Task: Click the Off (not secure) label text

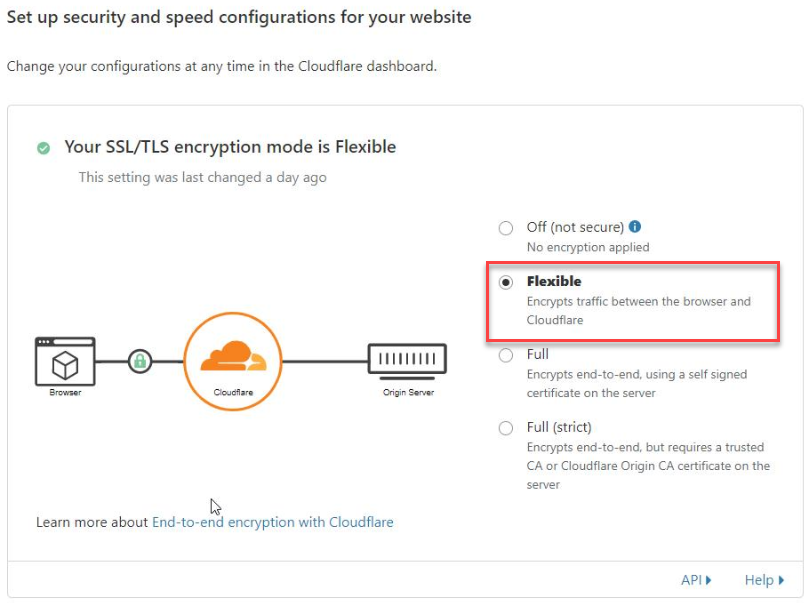Action: (x=575, y=227)
